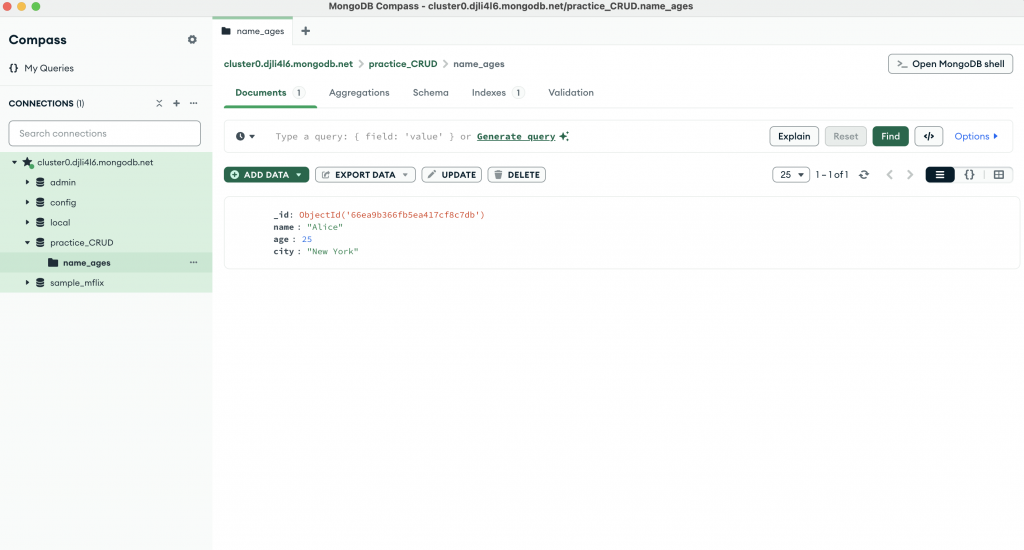The image size is (1024, 550).
Task: Click the ObjectId value in document
Action: (x=392, y=214)
